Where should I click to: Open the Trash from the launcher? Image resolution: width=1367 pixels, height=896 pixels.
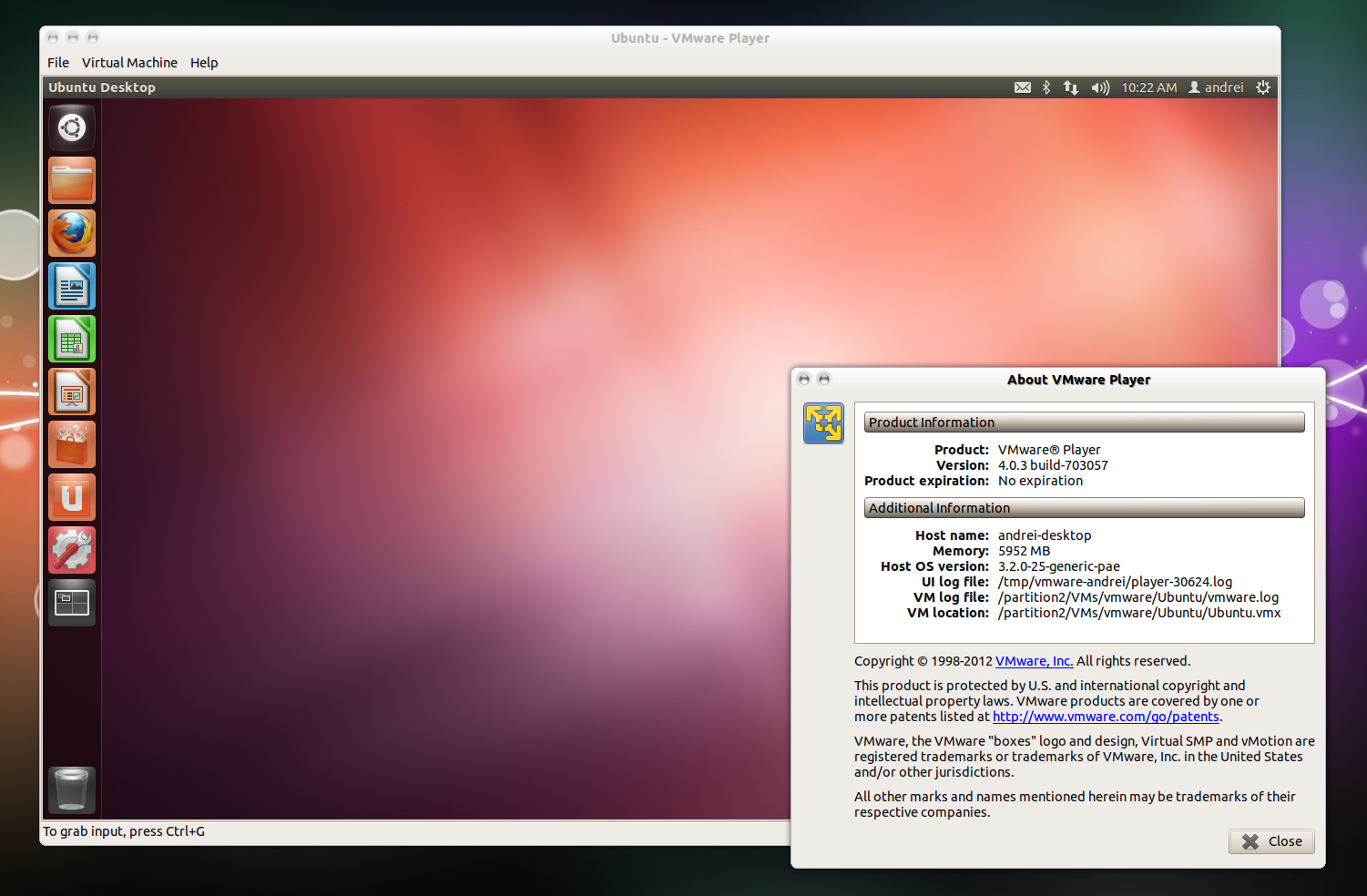[71, 790]
